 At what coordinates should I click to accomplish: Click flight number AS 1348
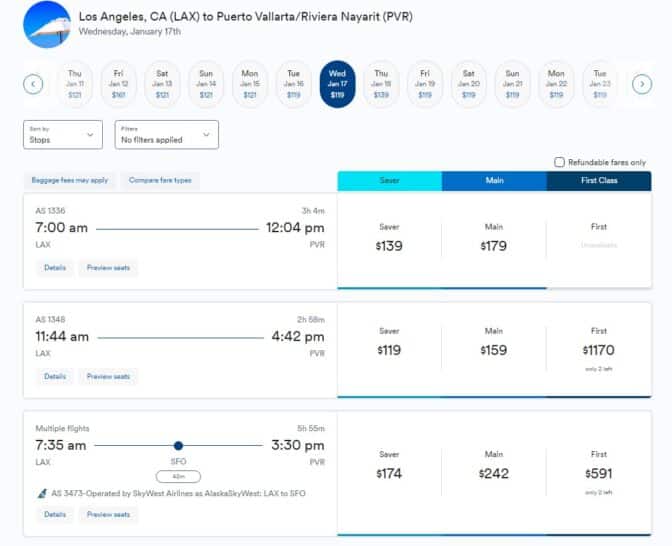coord(51,319)
